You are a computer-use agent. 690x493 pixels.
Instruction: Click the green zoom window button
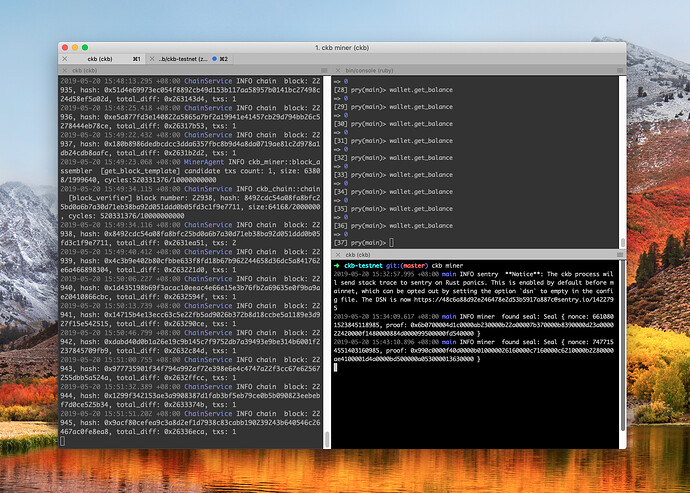point(85,48)
